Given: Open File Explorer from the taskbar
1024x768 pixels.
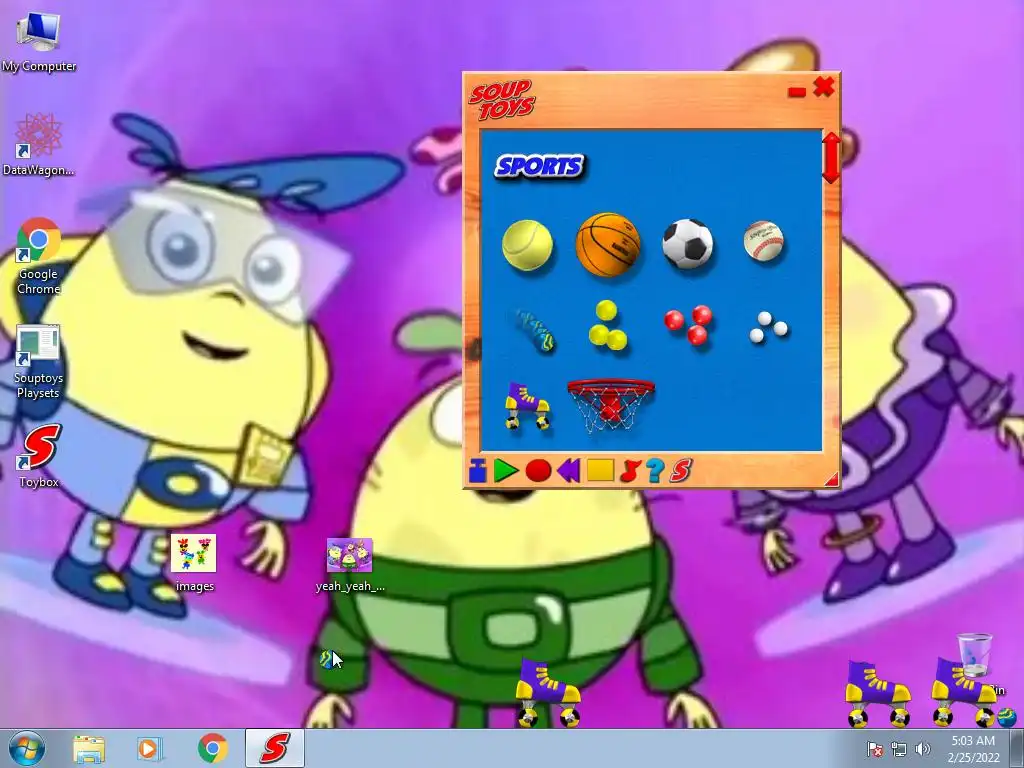Looking at the screenshot, I should tap(89, 748).
